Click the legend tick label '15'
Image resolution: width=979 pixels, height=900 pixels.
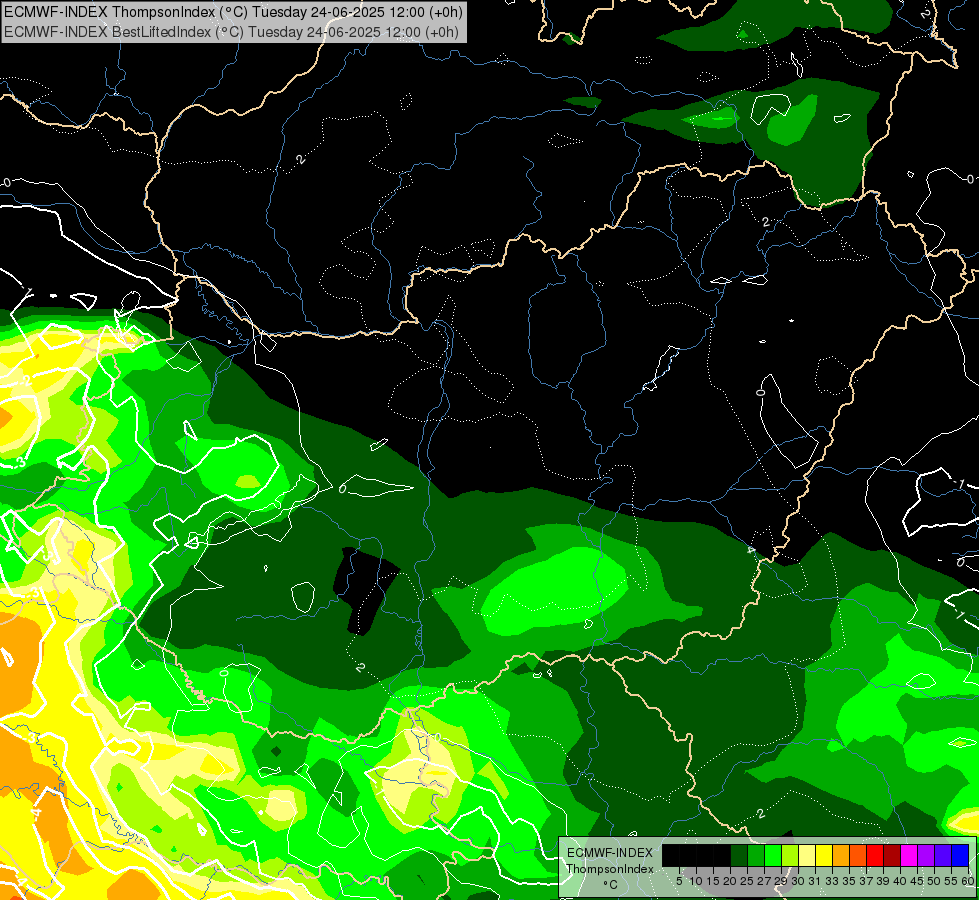714,881
